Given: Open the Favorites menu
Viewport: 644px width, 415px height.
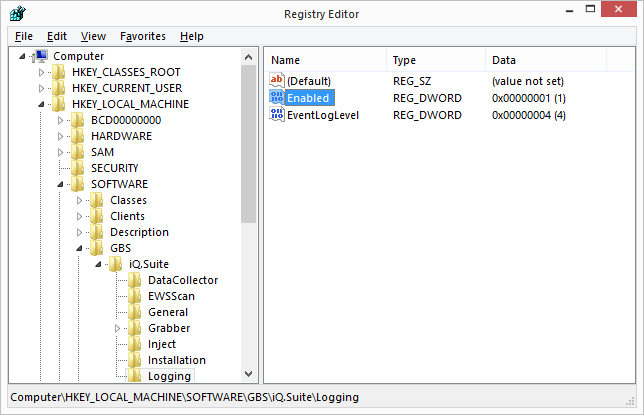Looking at the screenshot, I should [x=143, y=36].
